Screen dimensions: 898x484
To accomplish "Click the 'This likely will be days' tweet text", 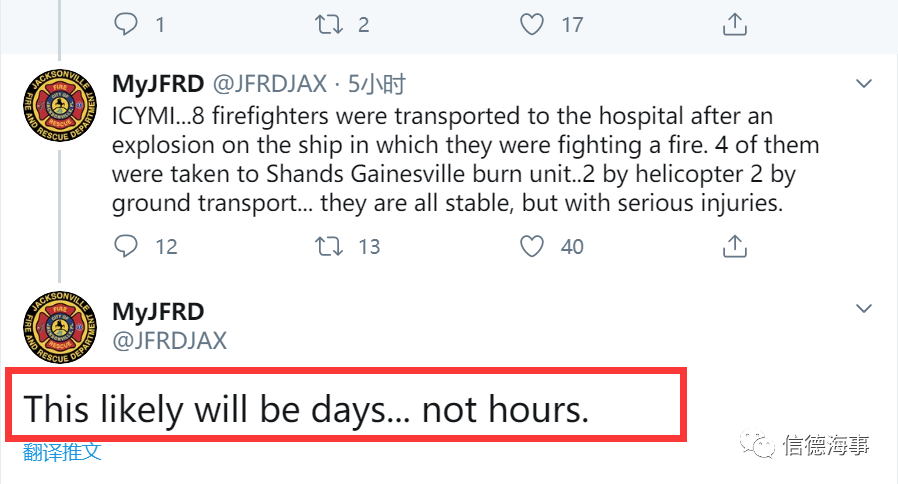I will click(306, 410).
